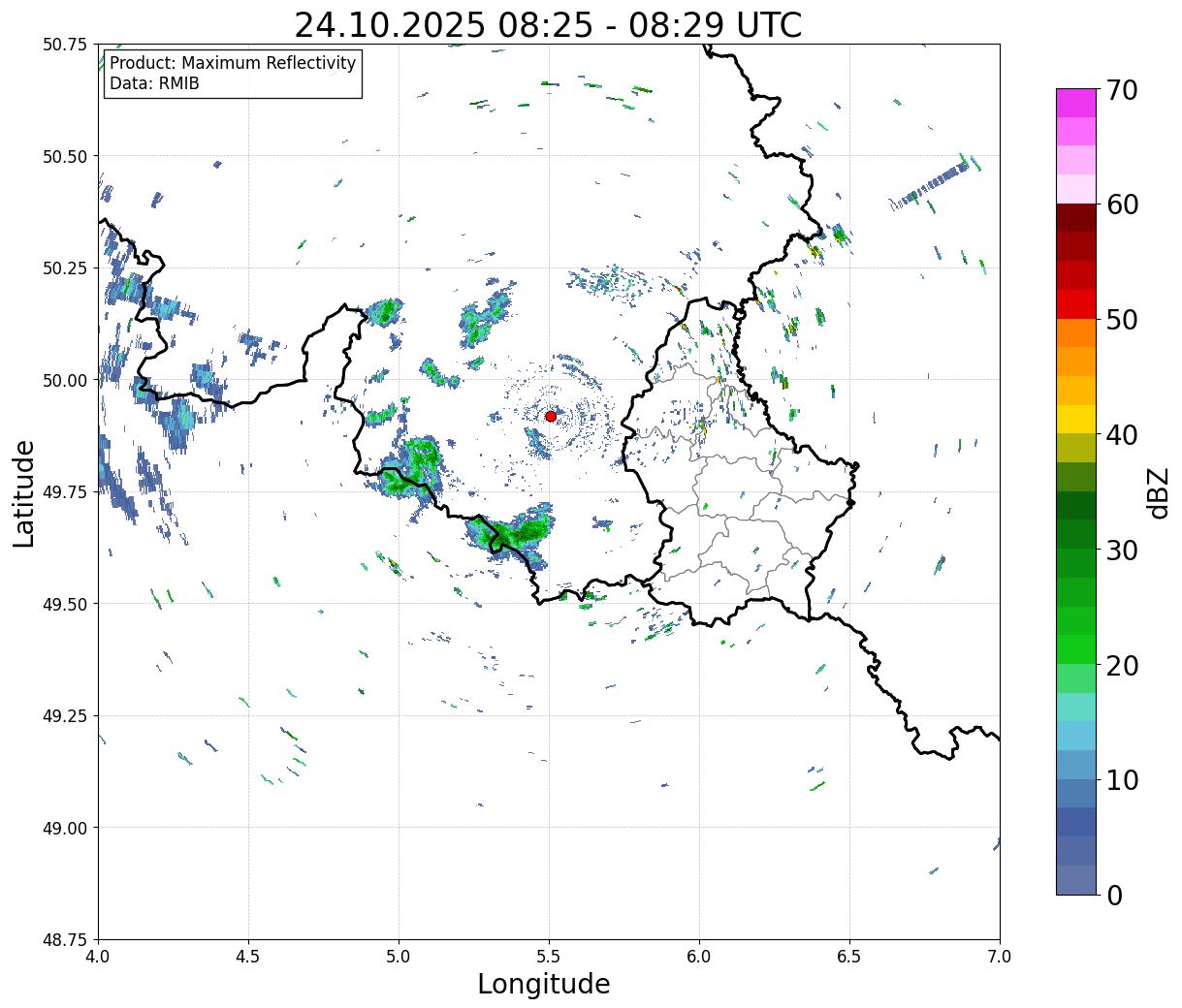The image size is (1182, 1008).
Task: Click the red radar location marker
Action: (x=551, y=416)
